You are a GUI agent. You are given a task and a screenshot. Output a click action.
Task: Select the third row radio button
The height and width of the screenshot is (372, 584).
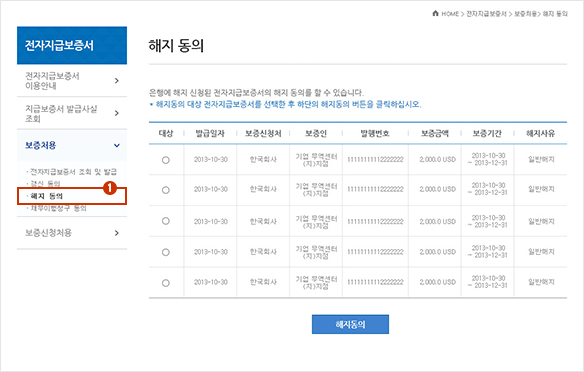pyautogui.click(x=166, y=221)
